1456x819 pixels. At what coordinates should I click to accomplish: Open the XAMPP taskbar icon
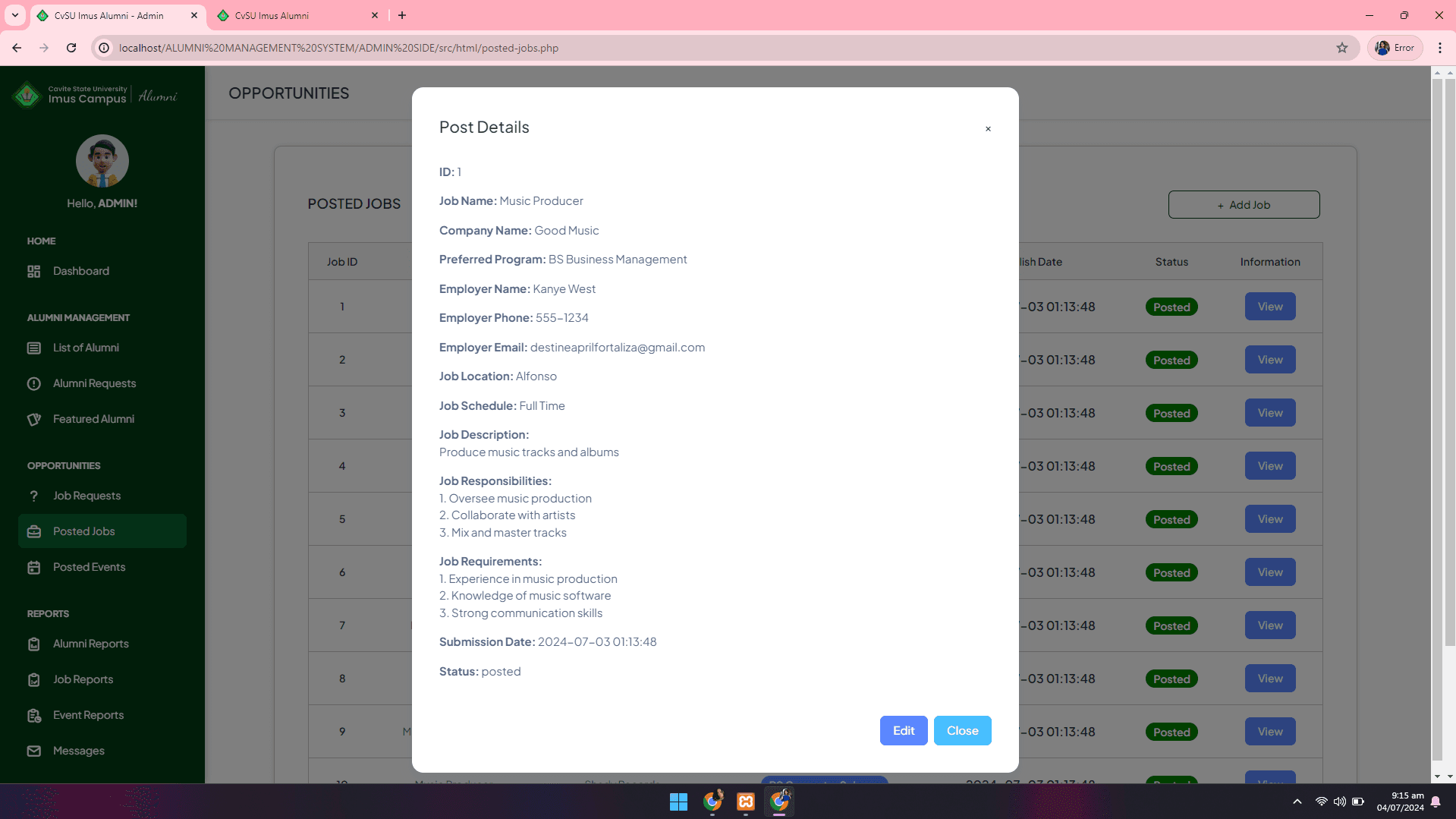pos(746,802)
